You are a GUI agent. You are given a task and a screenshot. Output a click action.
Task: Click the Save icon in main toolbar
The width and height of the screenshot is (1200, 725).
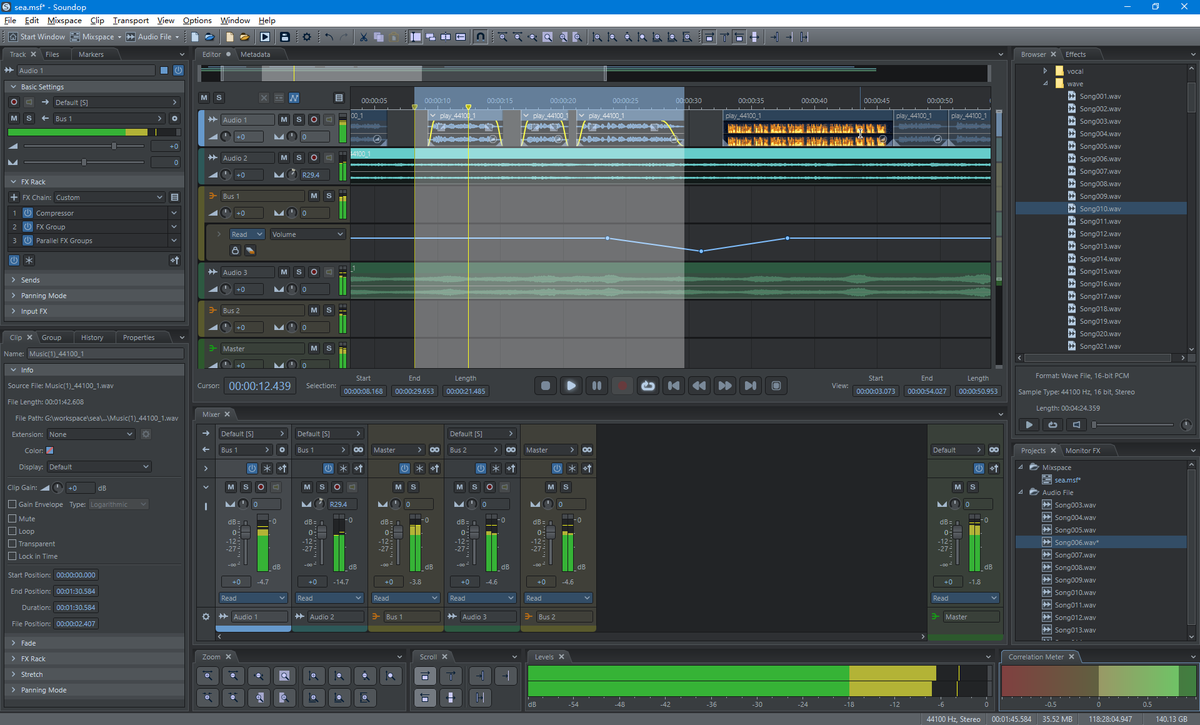(285, 37)
